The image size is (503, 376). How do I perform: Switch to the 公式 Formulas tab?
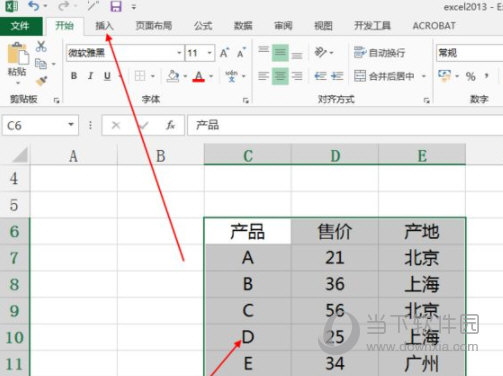(x=203, y=26)
